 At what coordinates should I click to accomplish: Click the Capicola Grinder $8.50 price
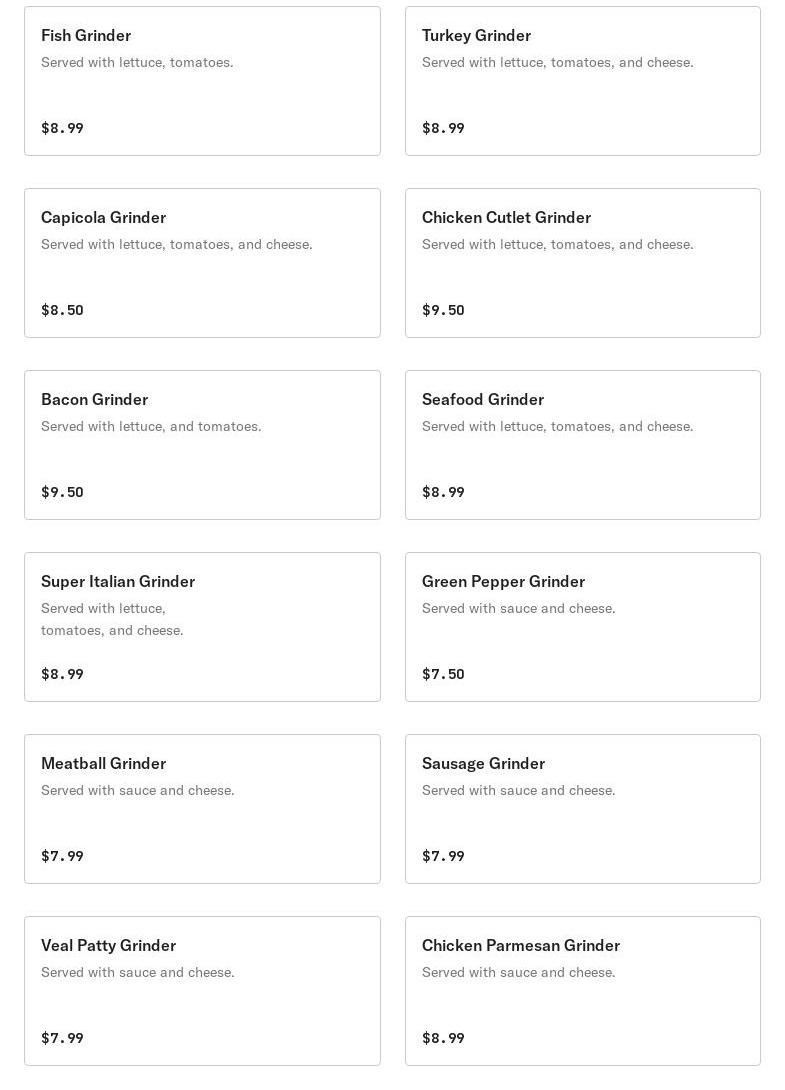click(x=62, y=310)
